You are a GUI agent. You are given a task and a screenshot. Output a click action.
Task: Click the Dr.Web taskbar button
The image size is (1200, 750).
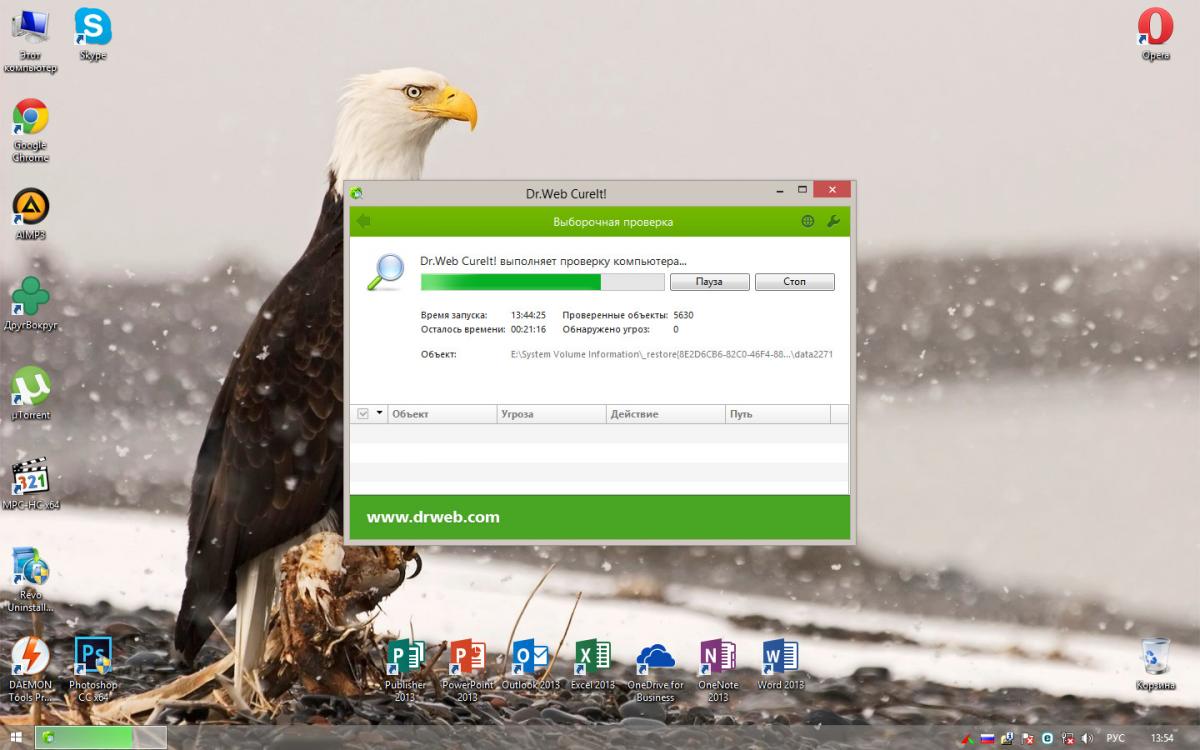pos(100,738)
